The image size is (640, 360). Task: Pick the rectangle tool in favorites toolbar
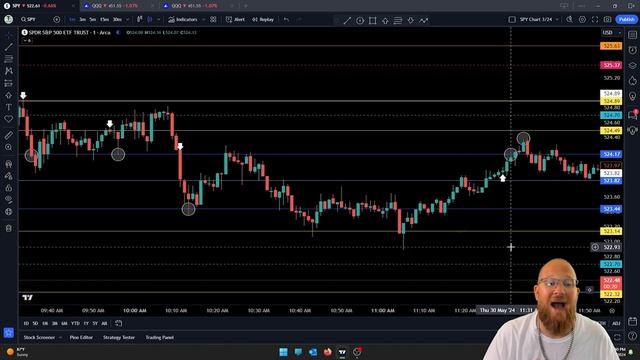(373, 20)
